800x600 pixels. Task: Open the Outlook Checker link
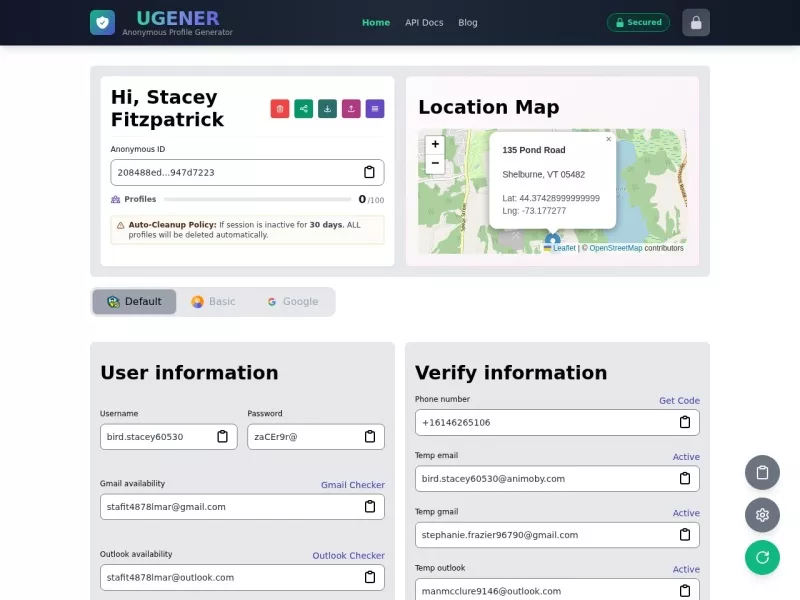(x=348, y=555)
